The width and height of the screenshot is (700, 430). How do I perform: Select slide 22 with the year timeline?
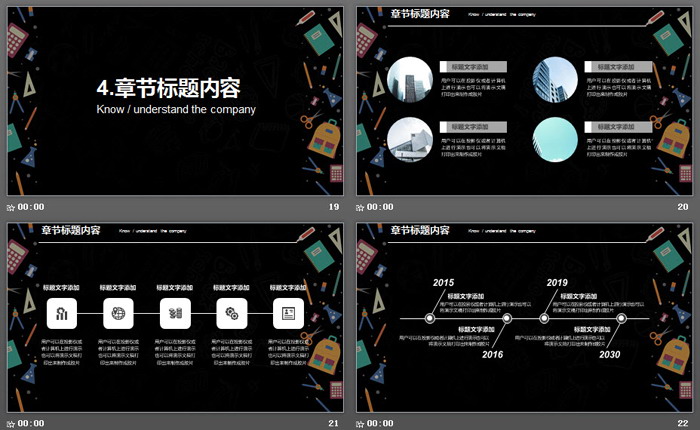click(x=525, y=317)
